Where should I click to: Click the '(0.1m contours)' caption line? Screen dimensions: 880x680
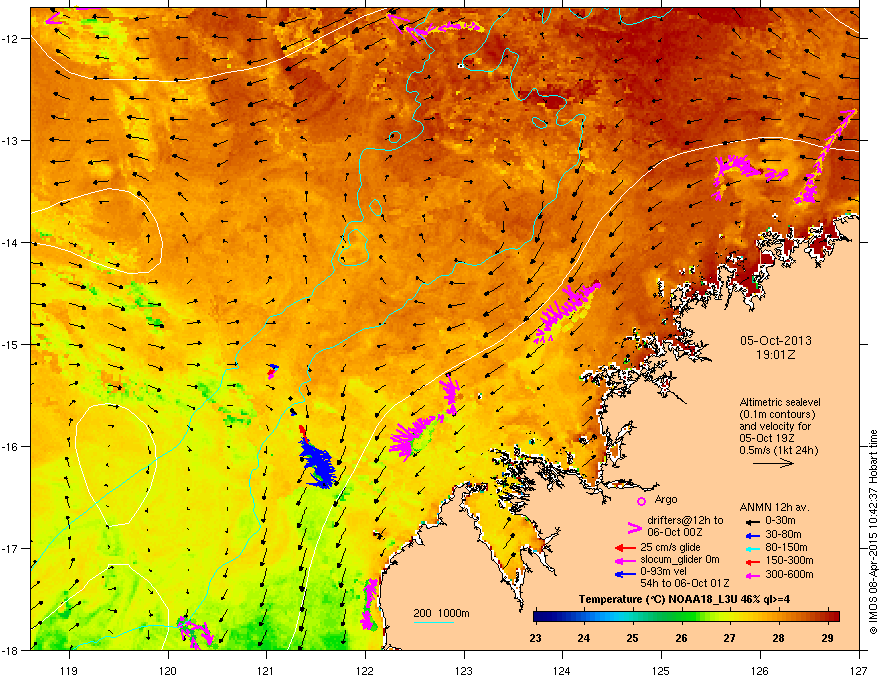pos(777,415)
